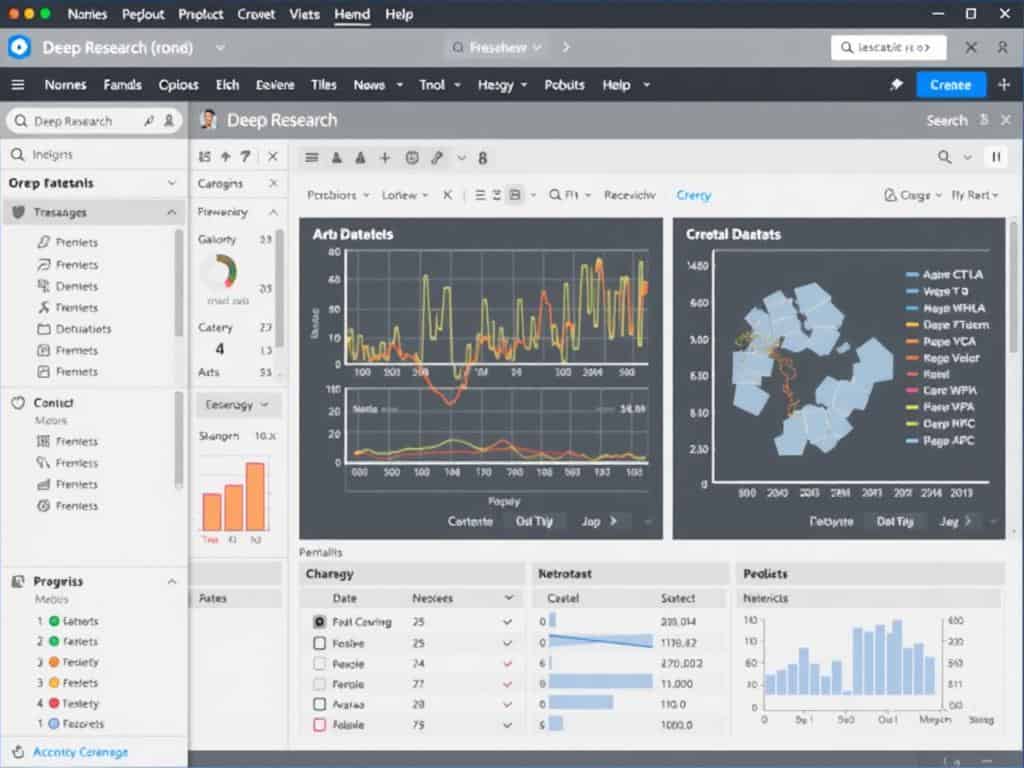The height and width of the screenshot is (768, 1024).
Task: Click the Agne CTLA legend color swatch
Action: pos(912,274)
